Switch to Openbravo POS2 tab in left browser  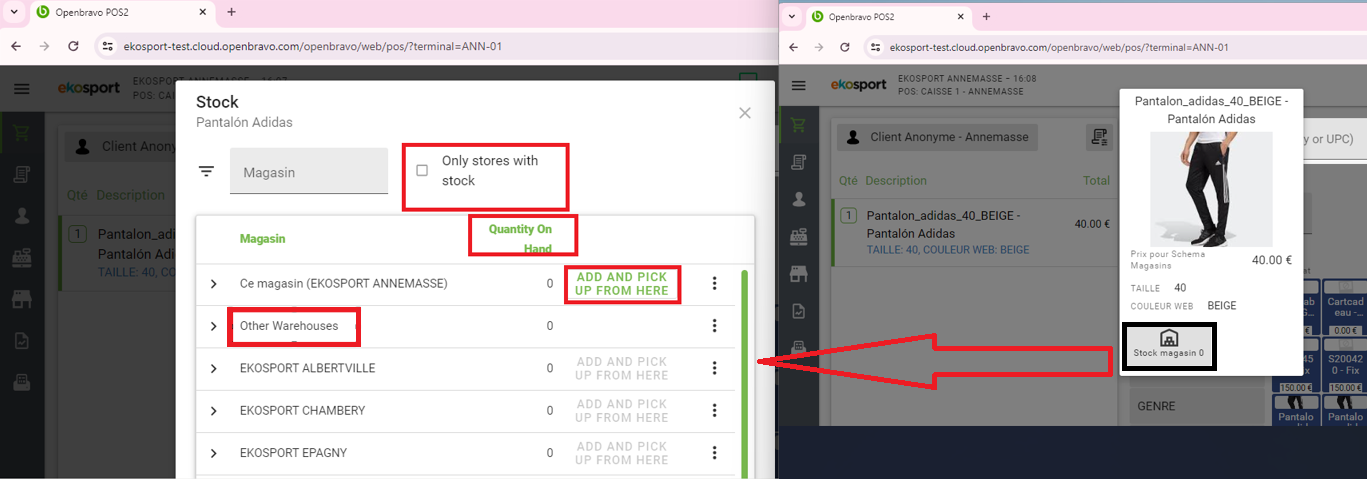121,13
